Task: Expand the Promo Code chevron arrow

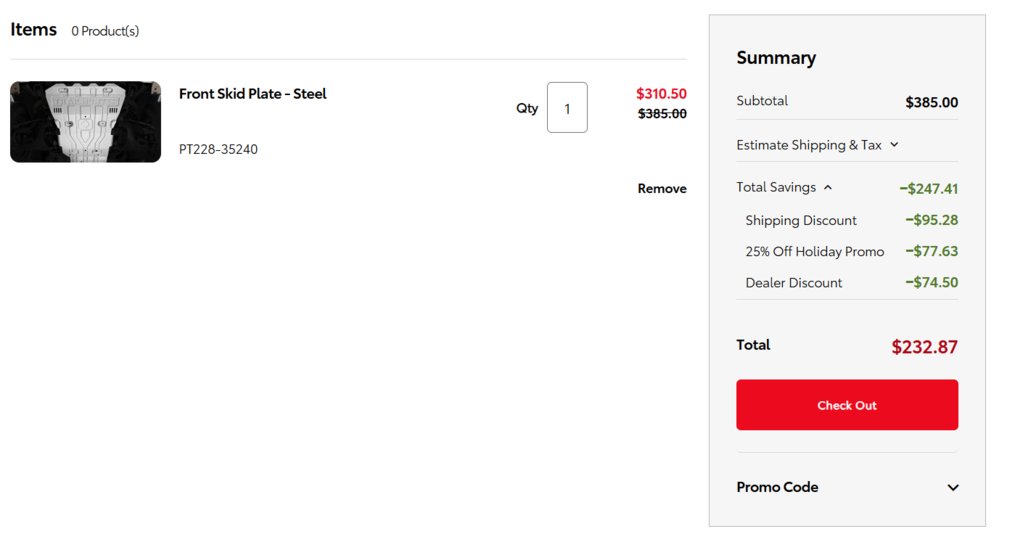Action: tap(953, 487)
